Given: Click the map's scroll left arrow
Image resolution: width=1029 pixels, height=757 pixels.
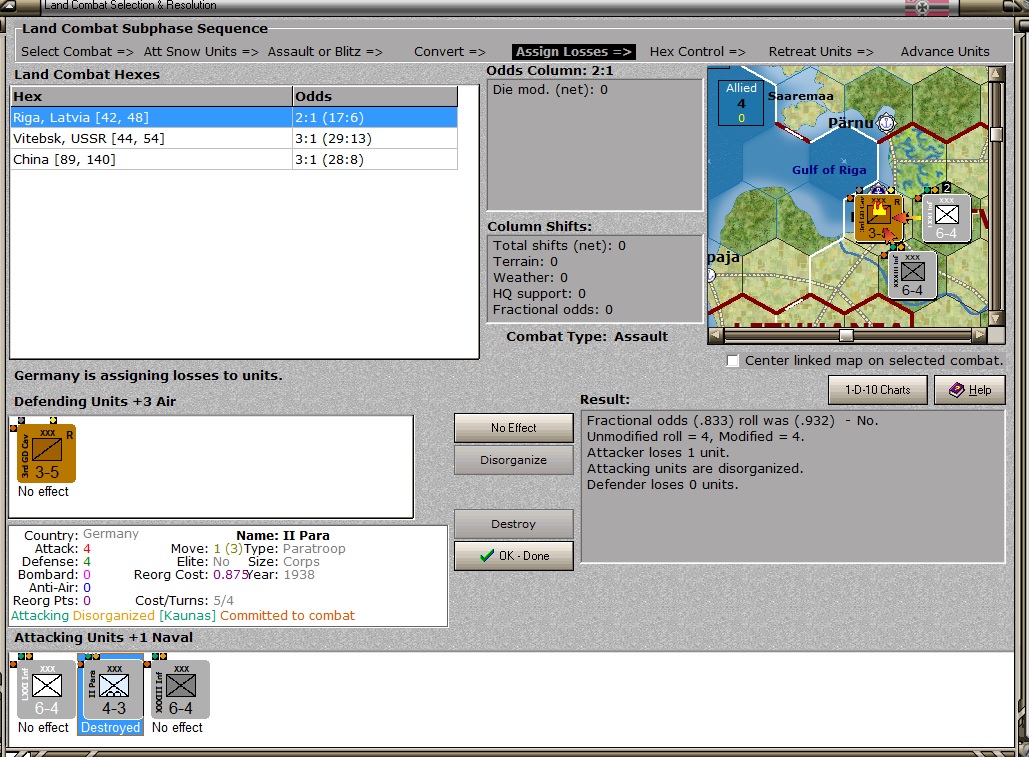Looking at the screenshot, I should pyautogui.click(x=715, y=335).
